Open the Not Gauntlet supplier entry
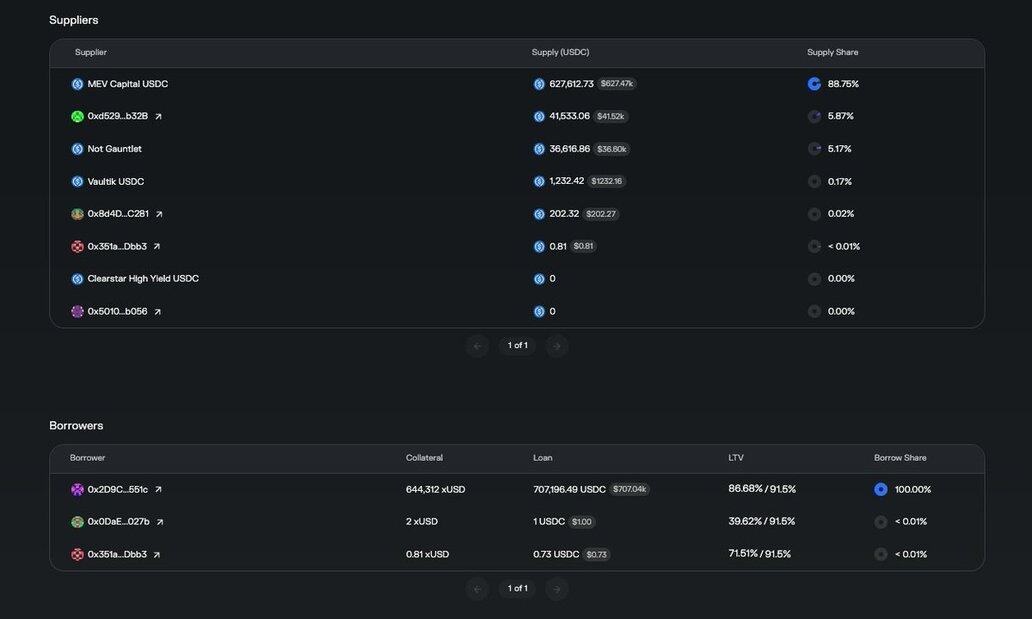The width and height of the screenshot is (1032, 619). [x=114, y=149]
